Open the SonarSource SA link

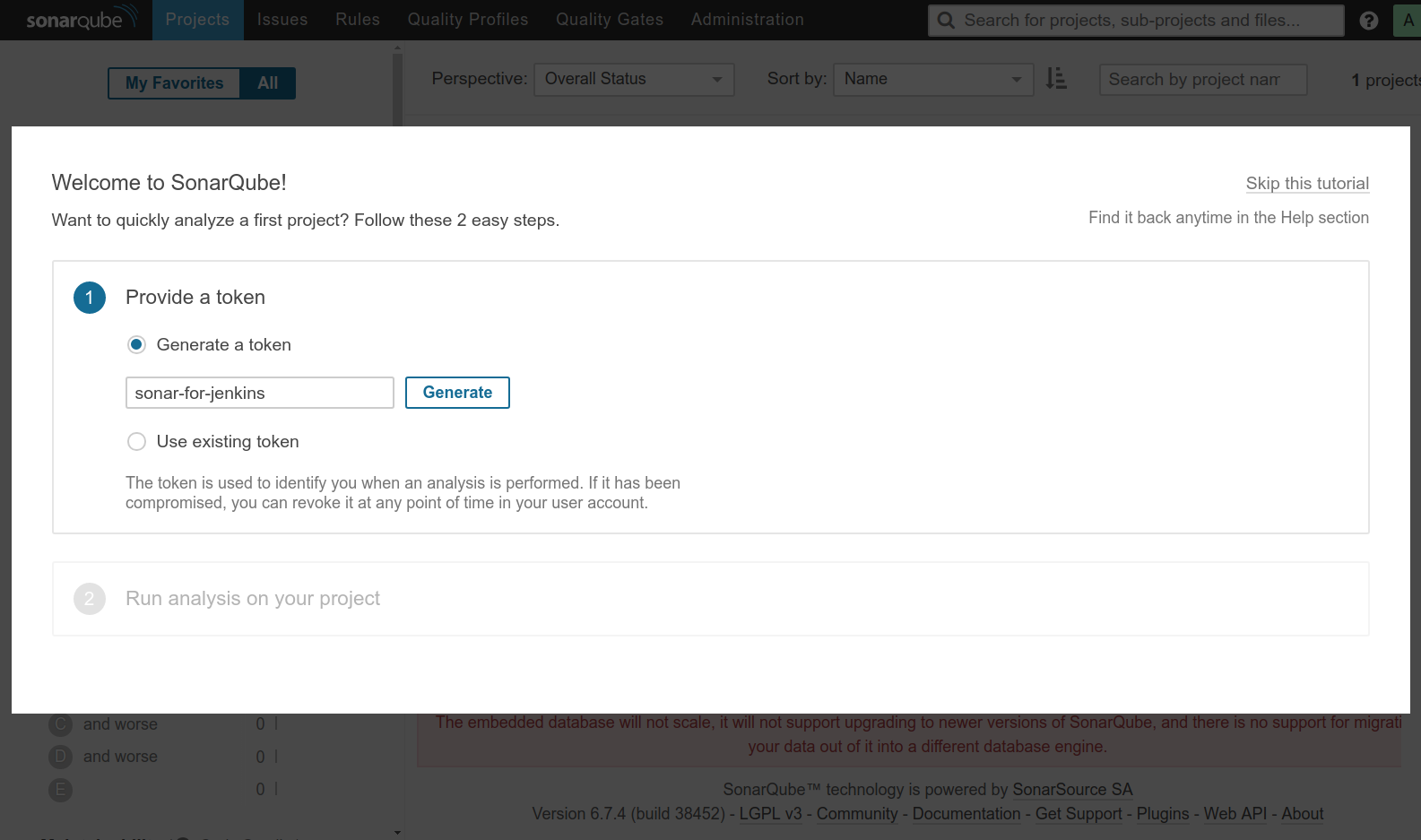tap(1072, 789)
